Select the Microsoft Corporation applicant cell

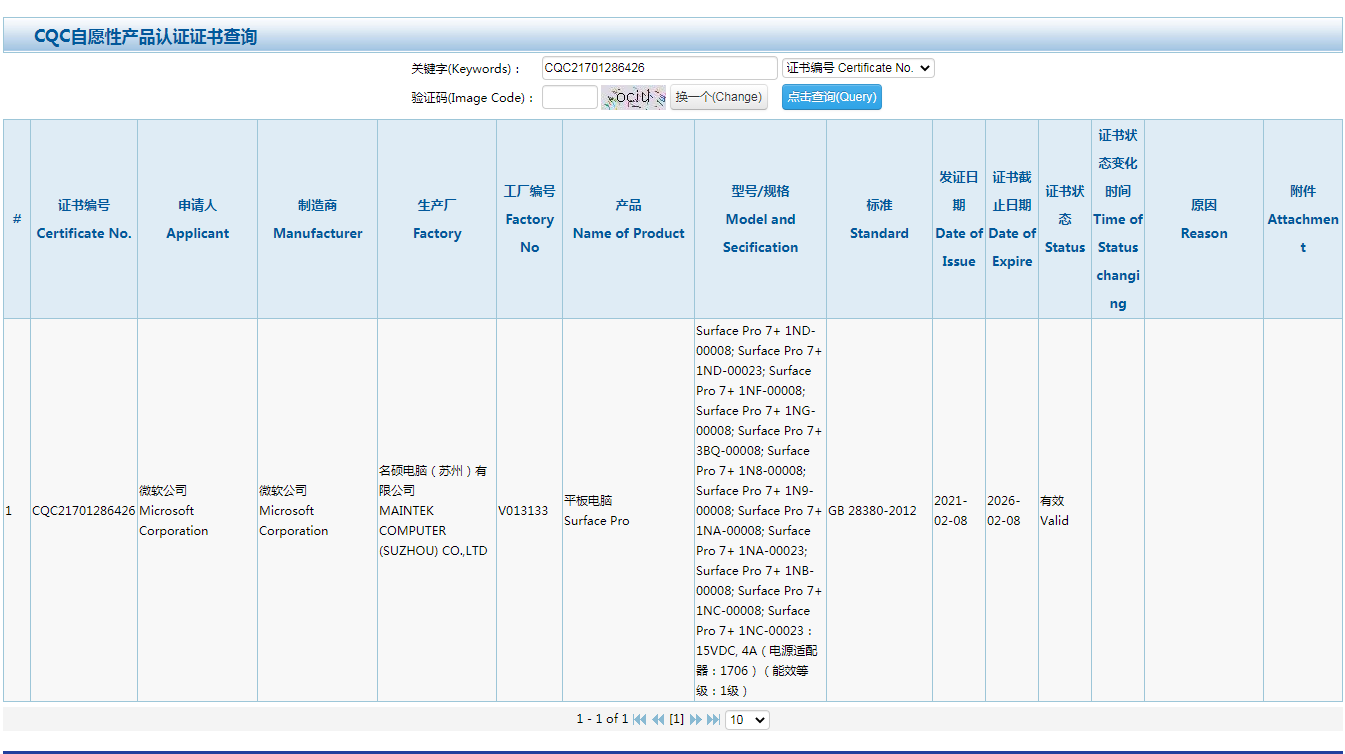click(x=197, y=510)
